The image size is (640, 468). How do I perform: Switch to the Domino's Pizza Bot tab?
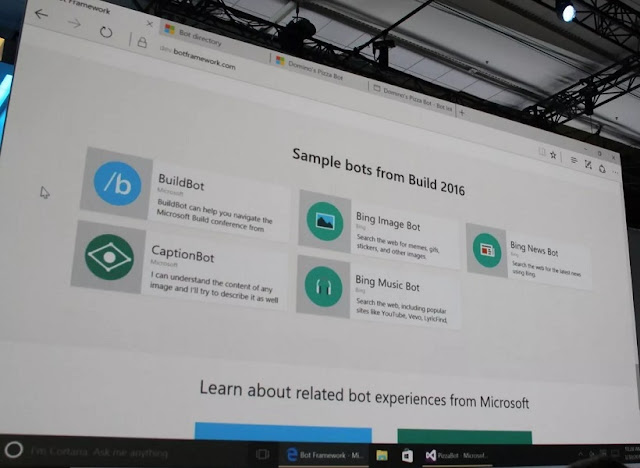[x=315, y=70]
